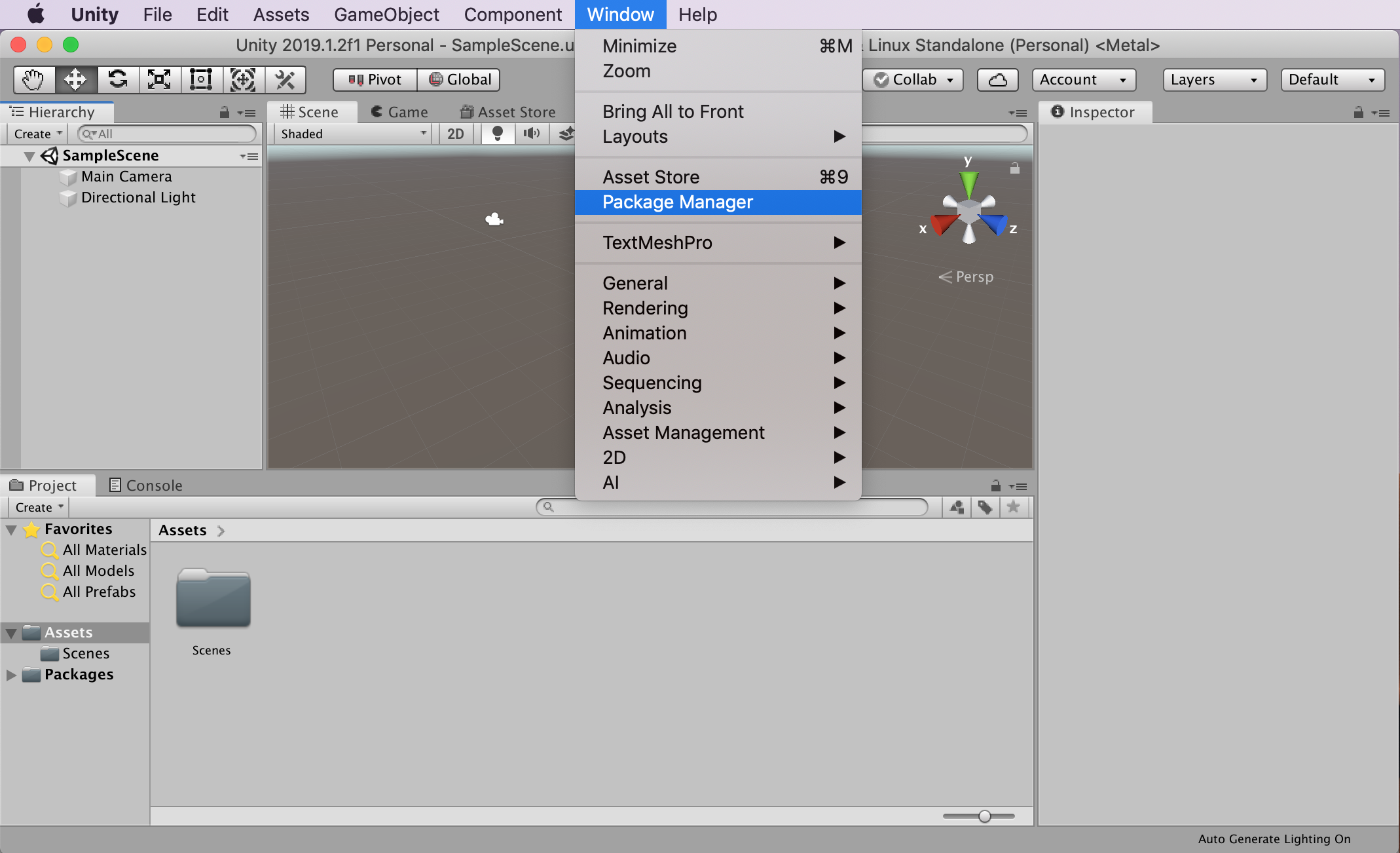This screenshot has width=1400, height=853.
Task: Click the Project icon size slider
Action: (984, 816)
